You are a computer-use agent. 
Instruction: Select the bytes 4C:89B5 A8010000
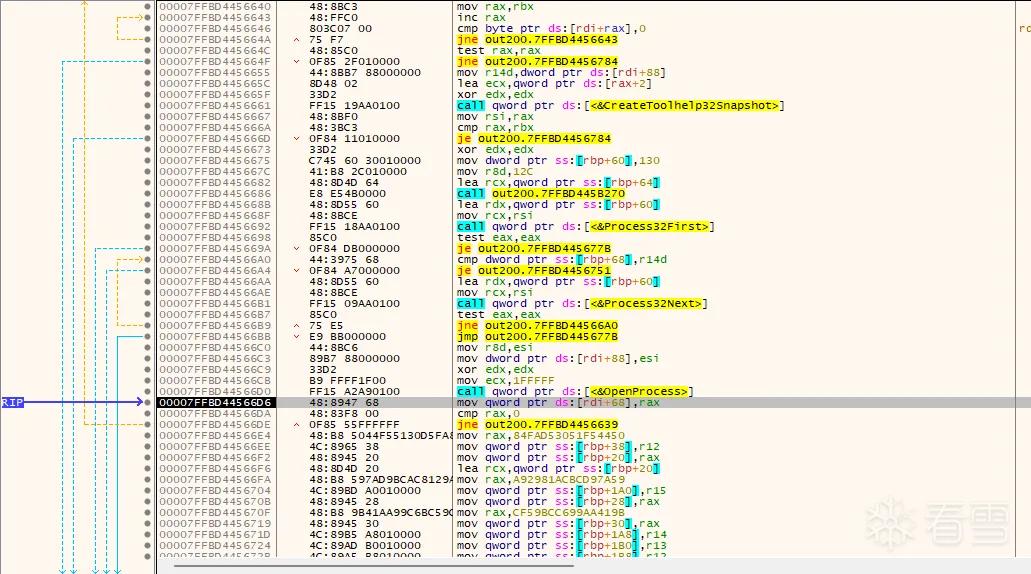coord(365,535)
